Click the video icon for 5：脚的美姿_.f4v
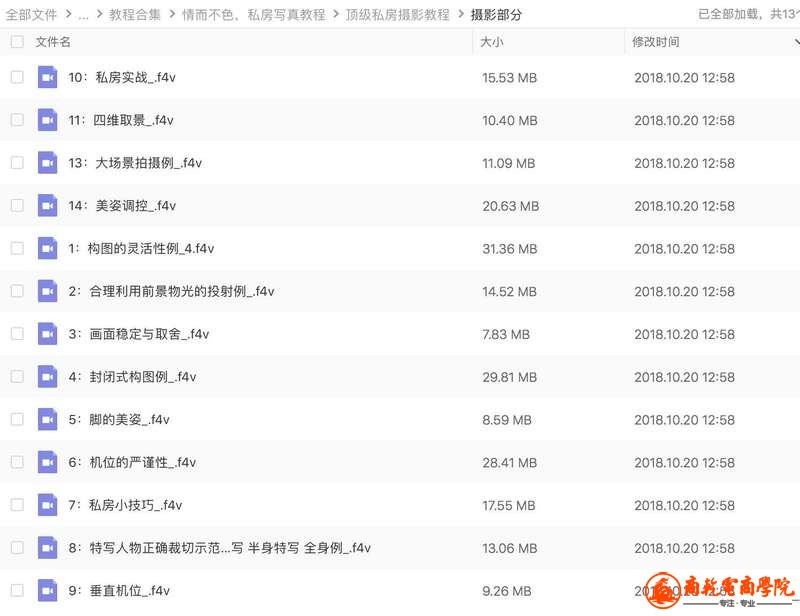Image resolution: width=800 pixels, height=616 pixels. point(47,420)
